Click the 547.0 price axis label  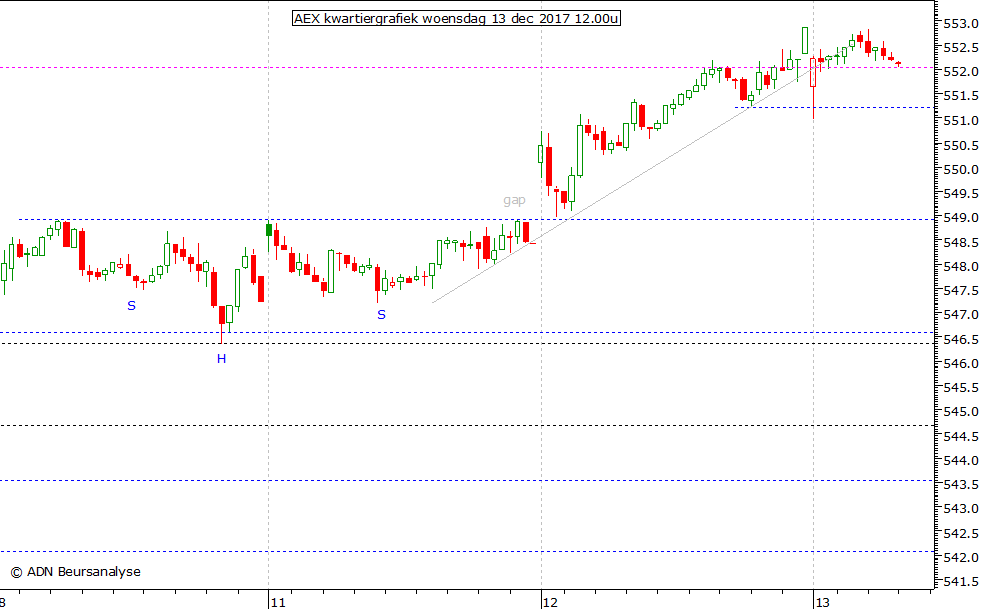[x=961, y=315]
